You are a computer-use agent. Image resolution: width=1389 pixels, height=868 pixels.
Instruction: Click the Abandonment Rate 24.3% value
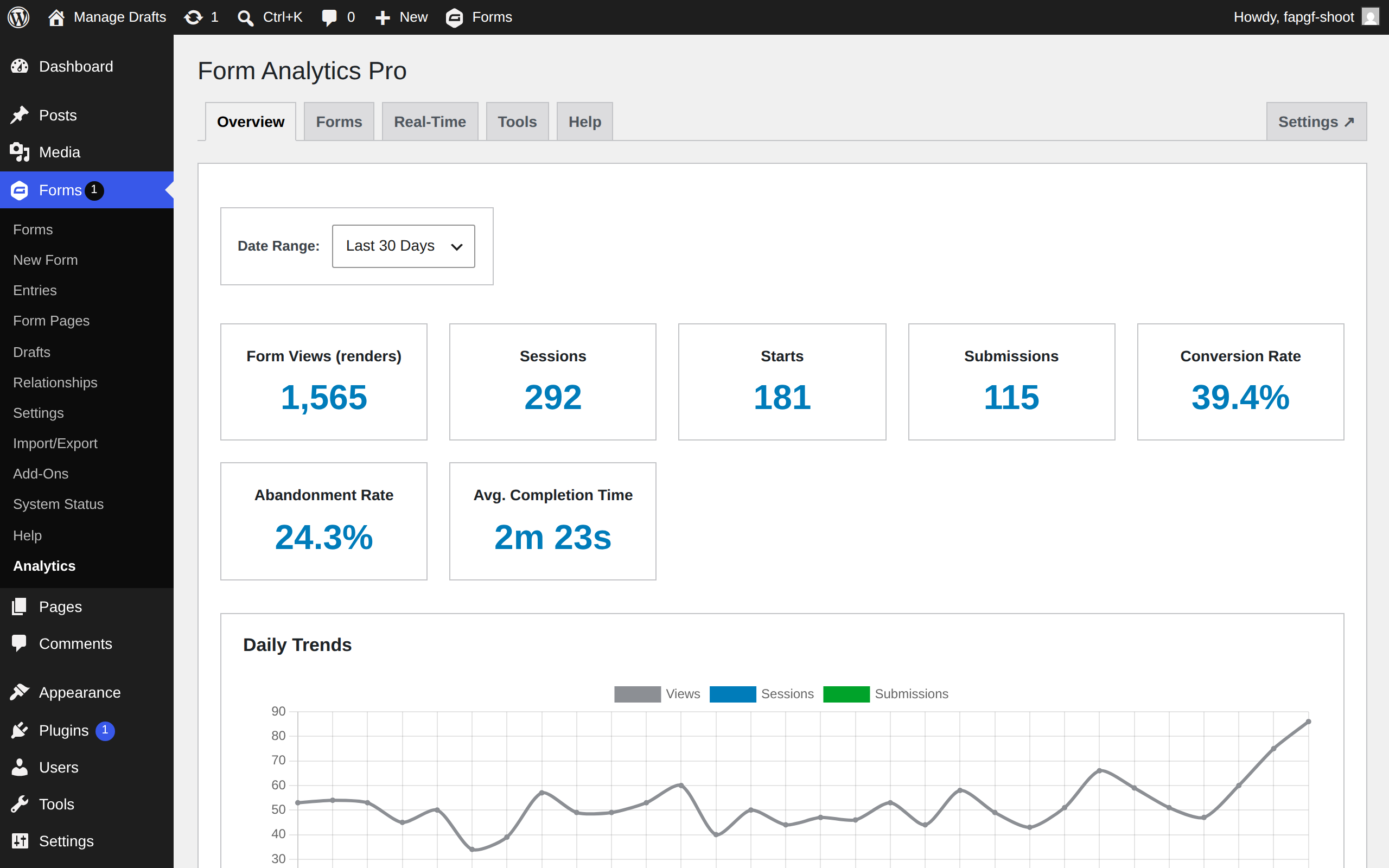coord(324,537)
